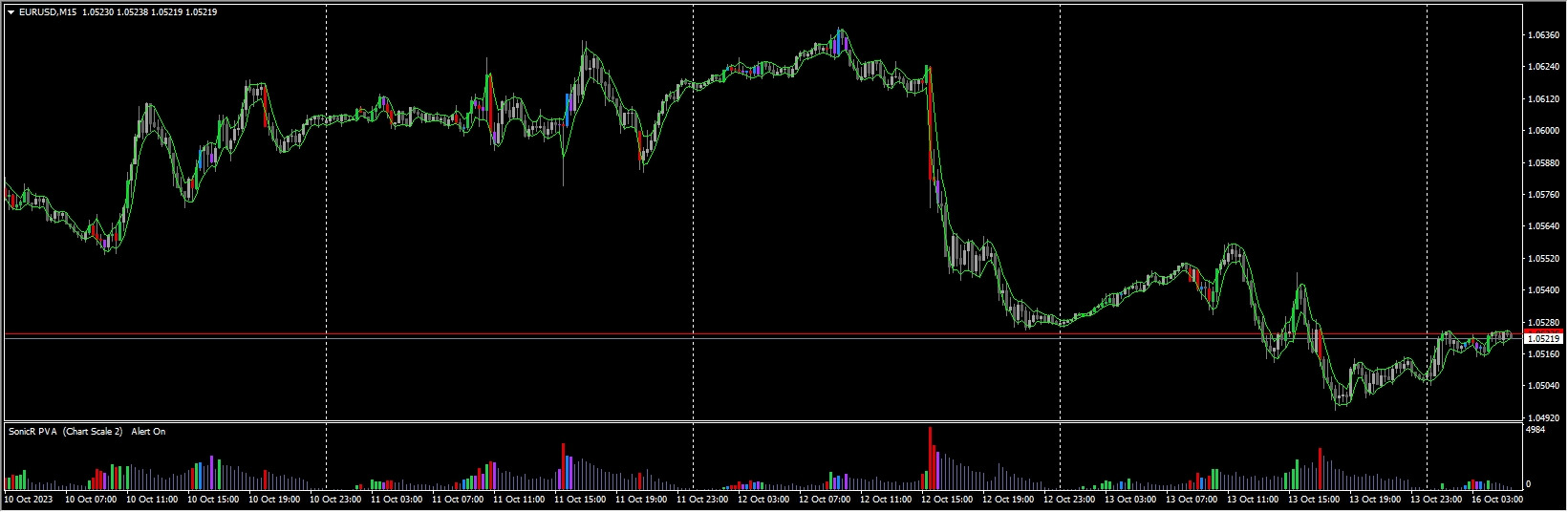Click the 13 Oct 07:00 time label
The height and width of the screenshot is (512, 1568).
(1193, 499)
